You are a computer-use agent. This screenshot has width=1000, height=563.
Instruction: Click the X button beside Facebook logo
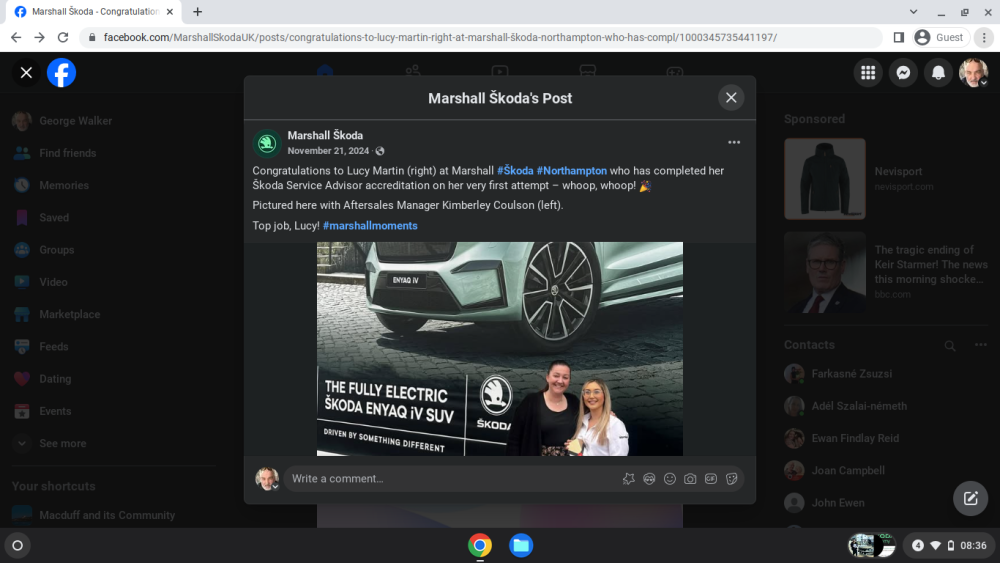(x=26, y=73)
